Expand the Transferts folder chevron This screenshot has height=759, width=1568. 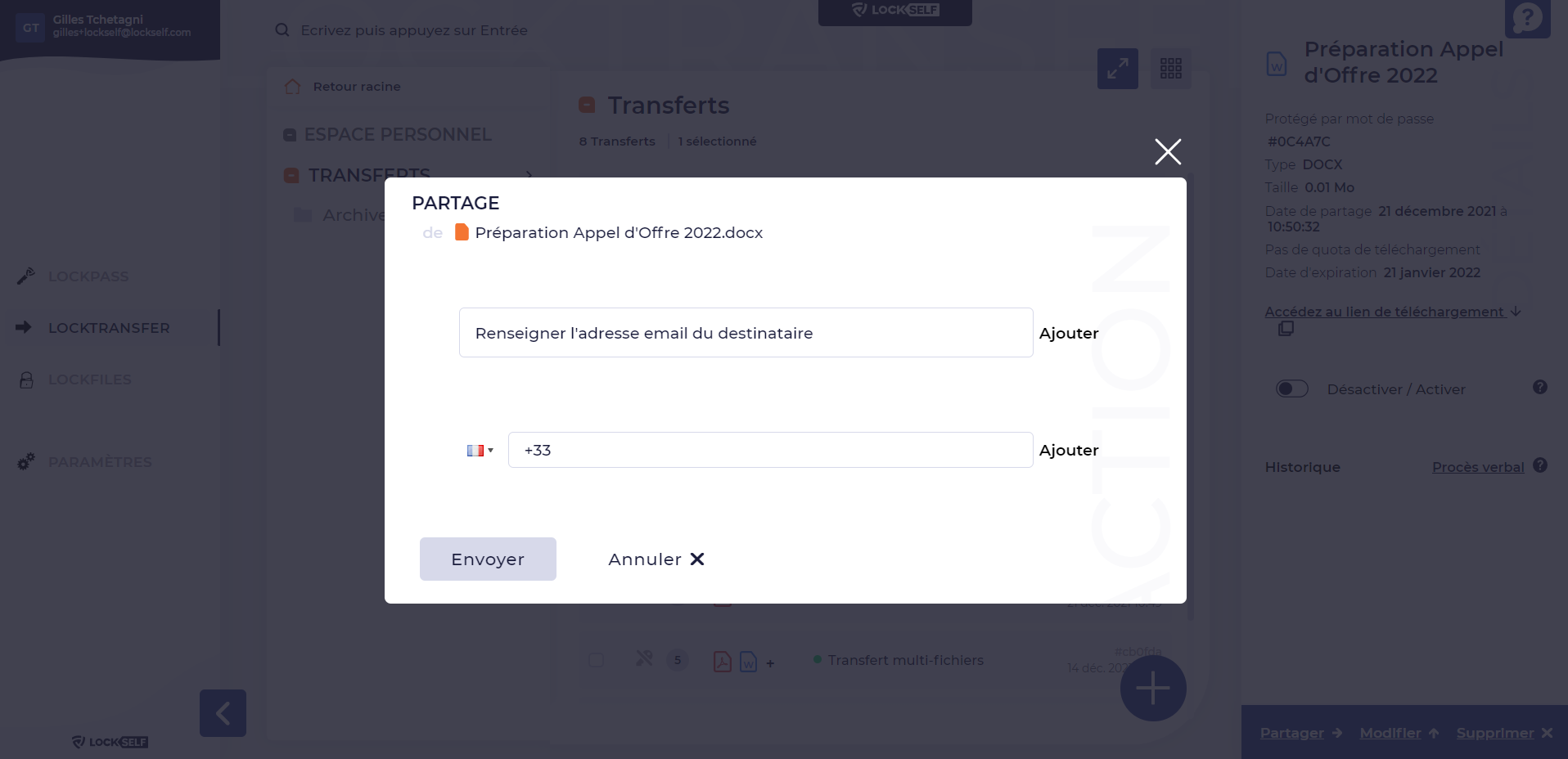click(x=529, y=175)
